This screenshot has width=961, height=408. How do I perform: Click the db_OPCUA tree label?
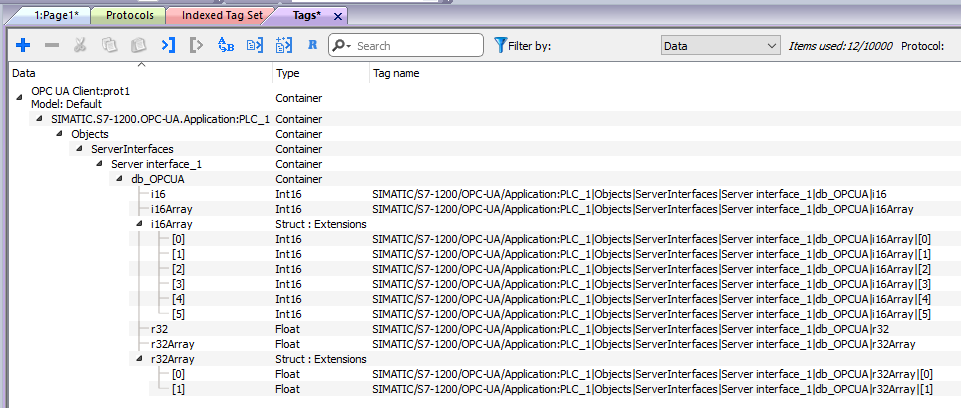point(158,179)
